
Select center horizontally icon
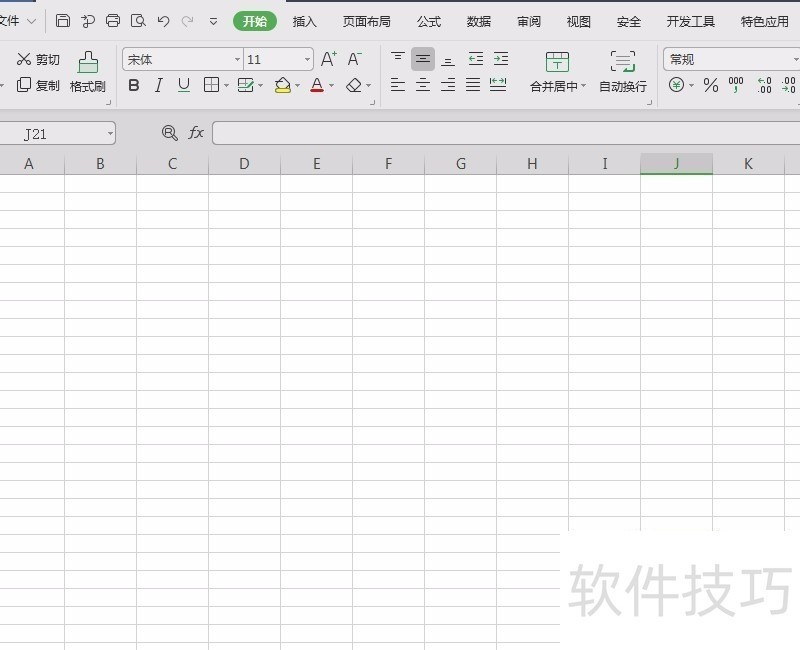tap(423, 85)
